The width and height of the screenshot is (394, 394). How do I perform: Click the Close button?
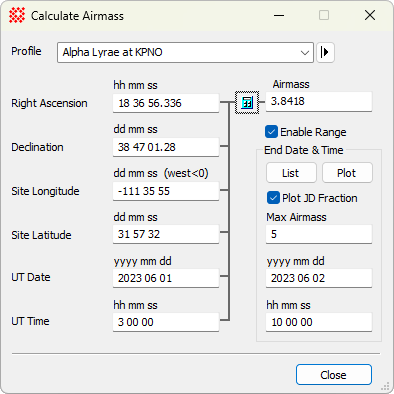(334, 375)
